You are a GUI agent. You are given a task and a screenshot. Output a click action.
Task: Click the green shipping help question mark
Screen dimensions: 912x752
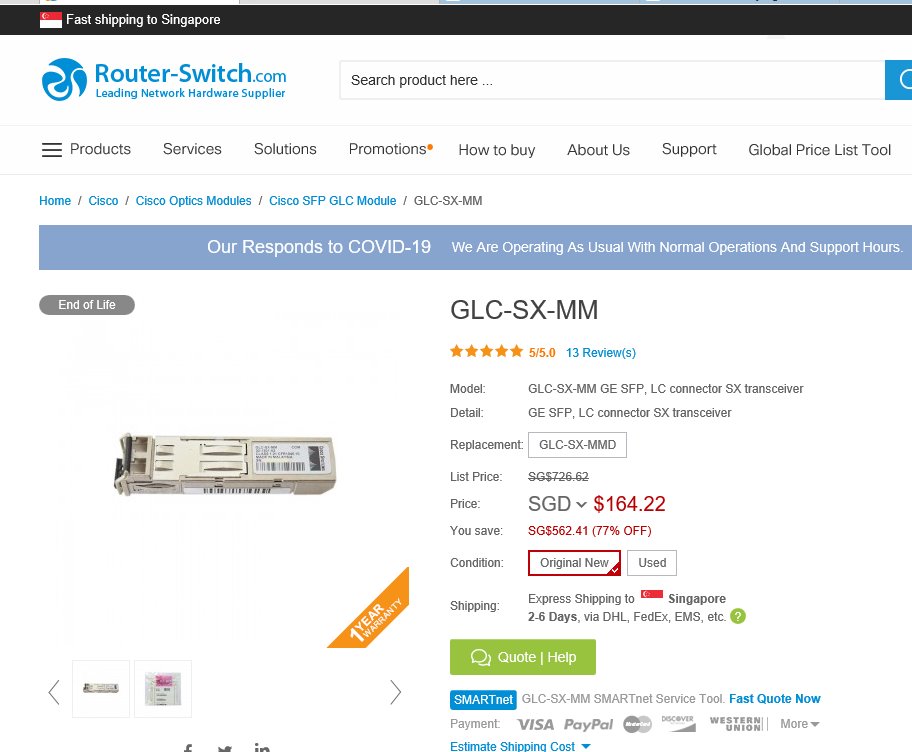pos(738,616)
